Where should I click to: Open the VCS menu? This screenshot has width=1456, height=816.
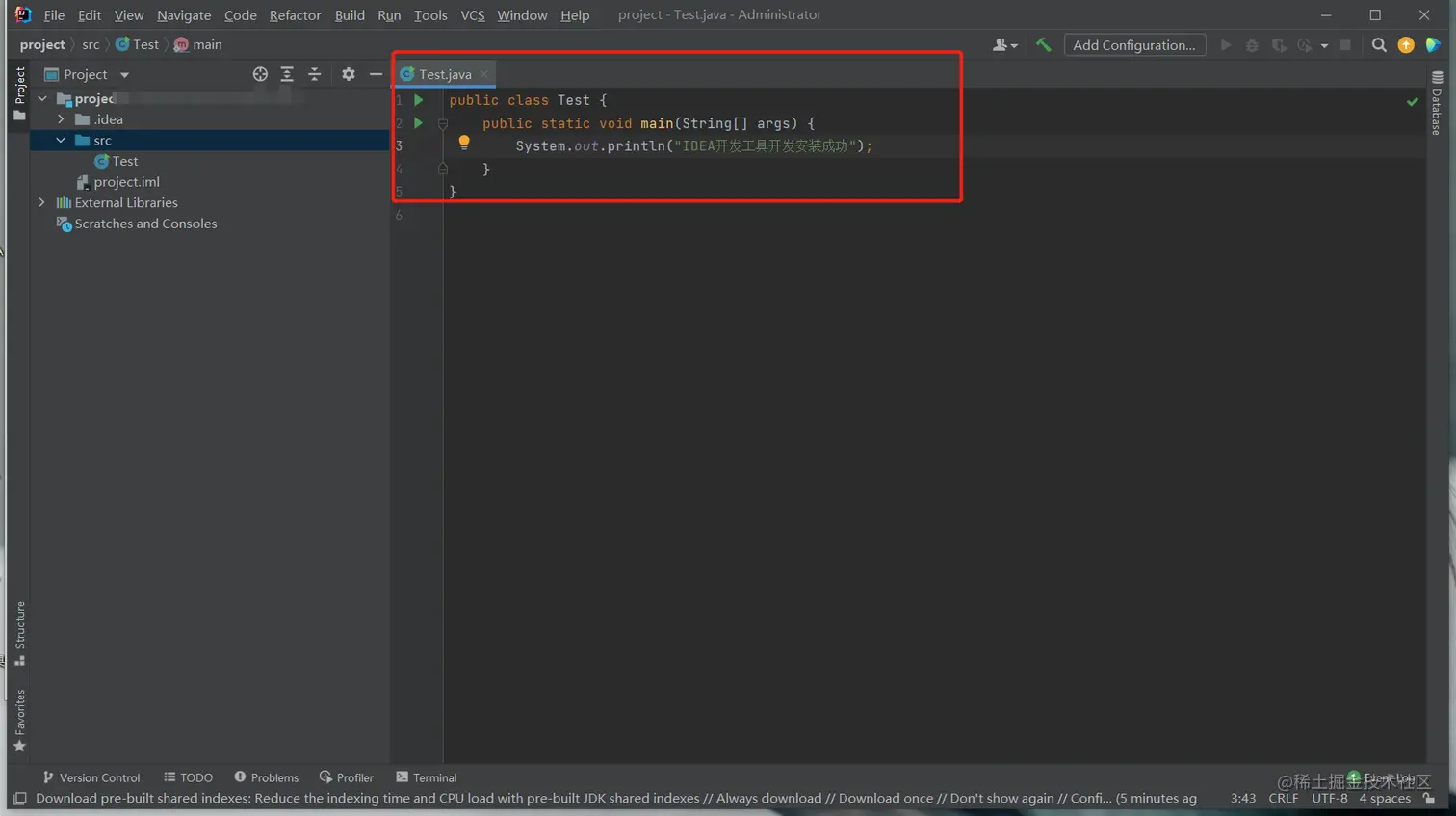point(473,15)
